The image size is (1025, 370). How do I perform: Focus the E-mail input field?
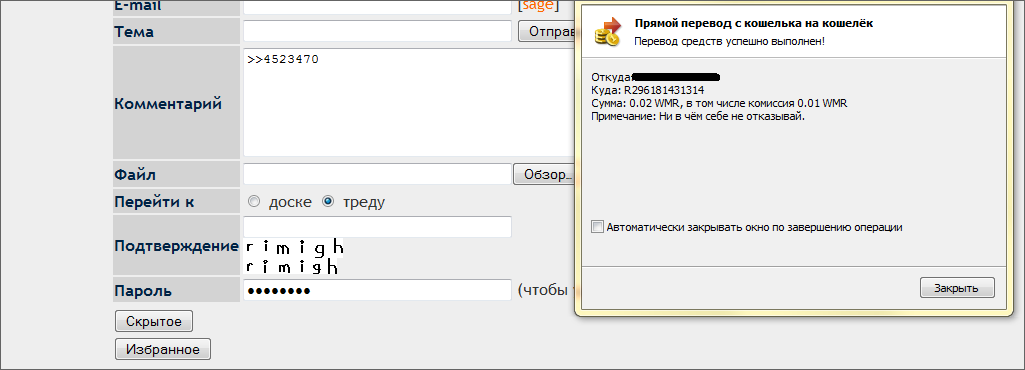377,6
